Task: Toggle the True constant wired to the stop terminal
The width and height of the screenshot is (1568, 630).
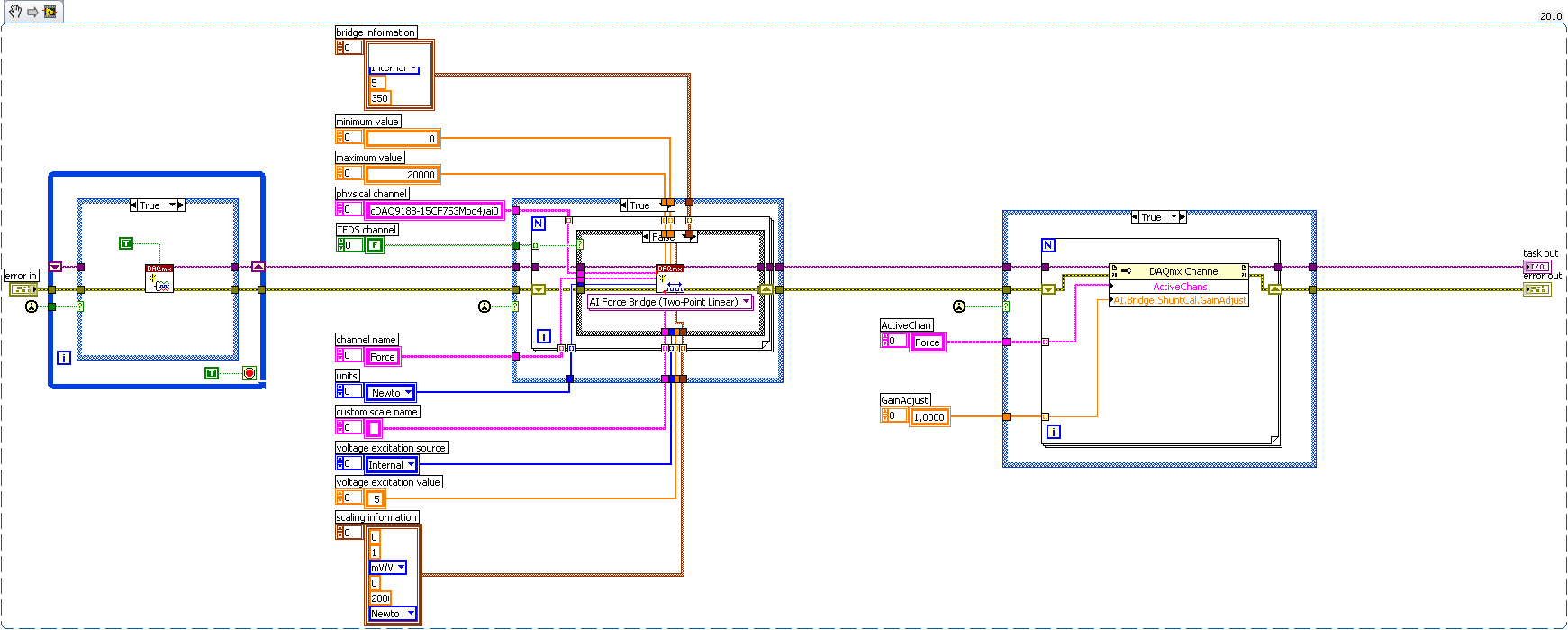Action: [212, 373]
